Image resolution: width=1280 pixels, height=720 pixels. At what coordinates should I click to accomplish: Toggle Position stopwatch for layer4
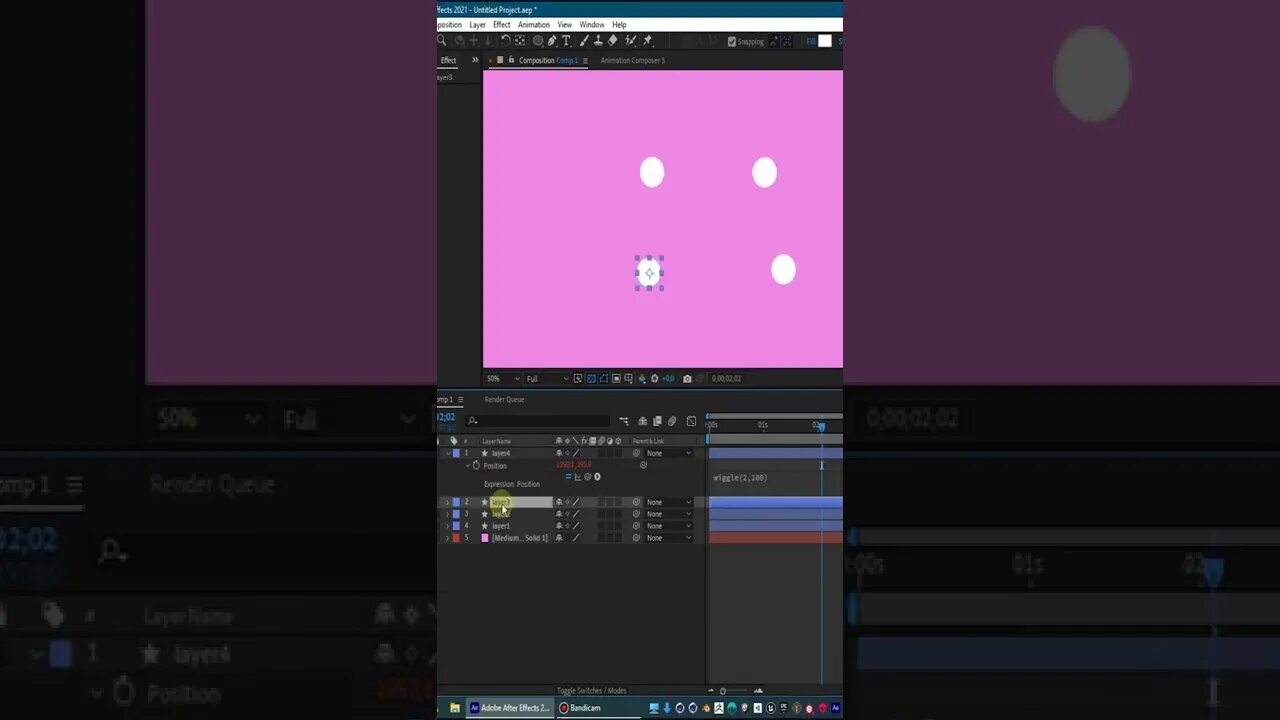click(476, 466)
